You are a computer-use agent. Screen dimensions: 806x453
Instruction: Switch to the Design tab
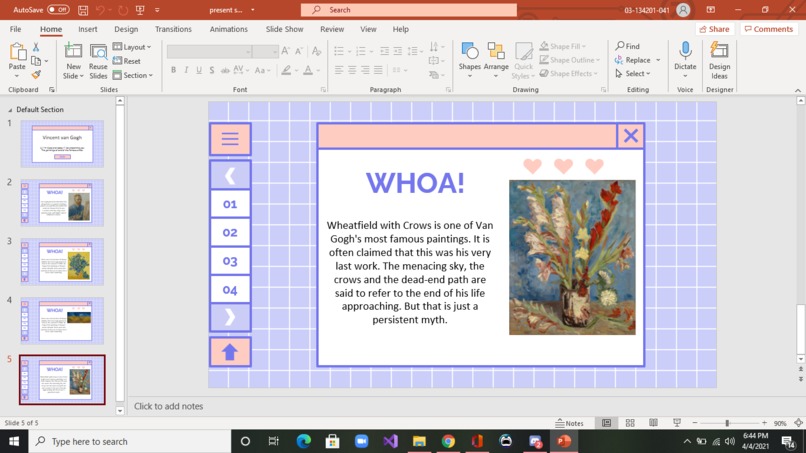[x=126, y=29]
